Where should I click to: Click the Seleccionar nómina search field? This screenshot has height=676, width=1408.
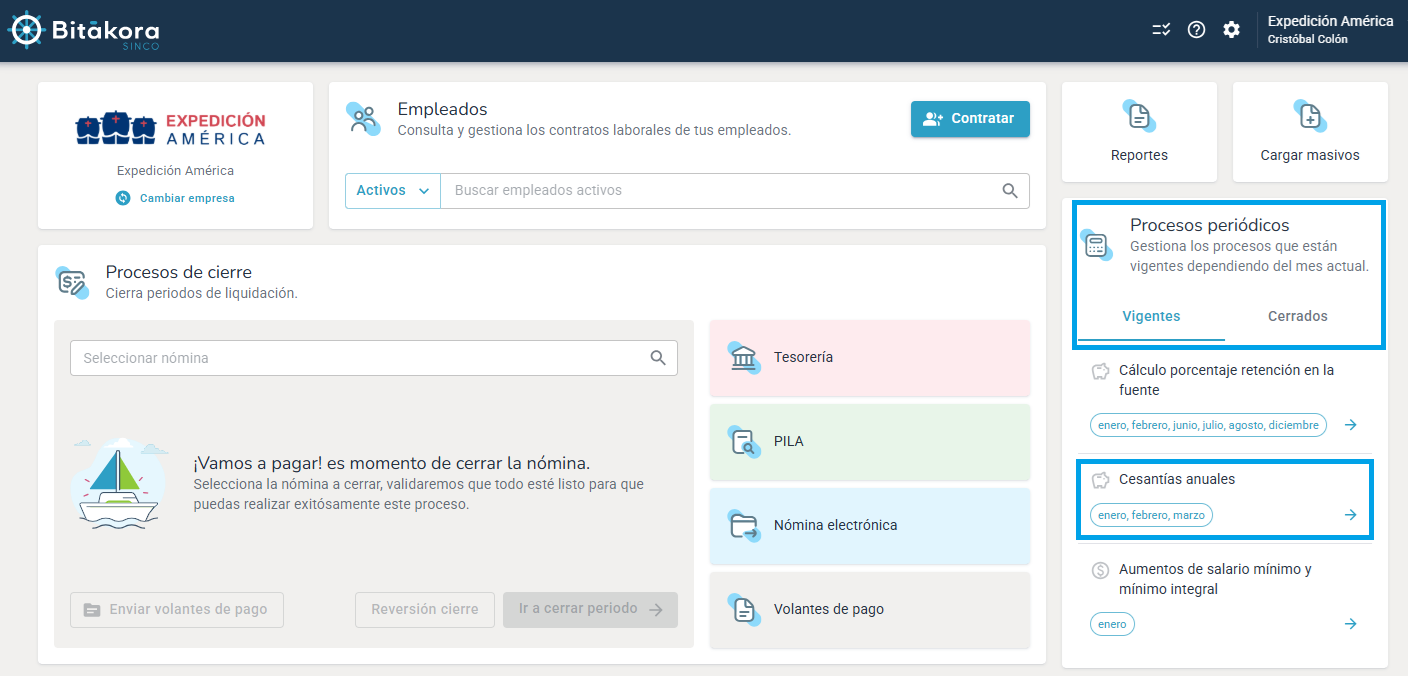370,357
